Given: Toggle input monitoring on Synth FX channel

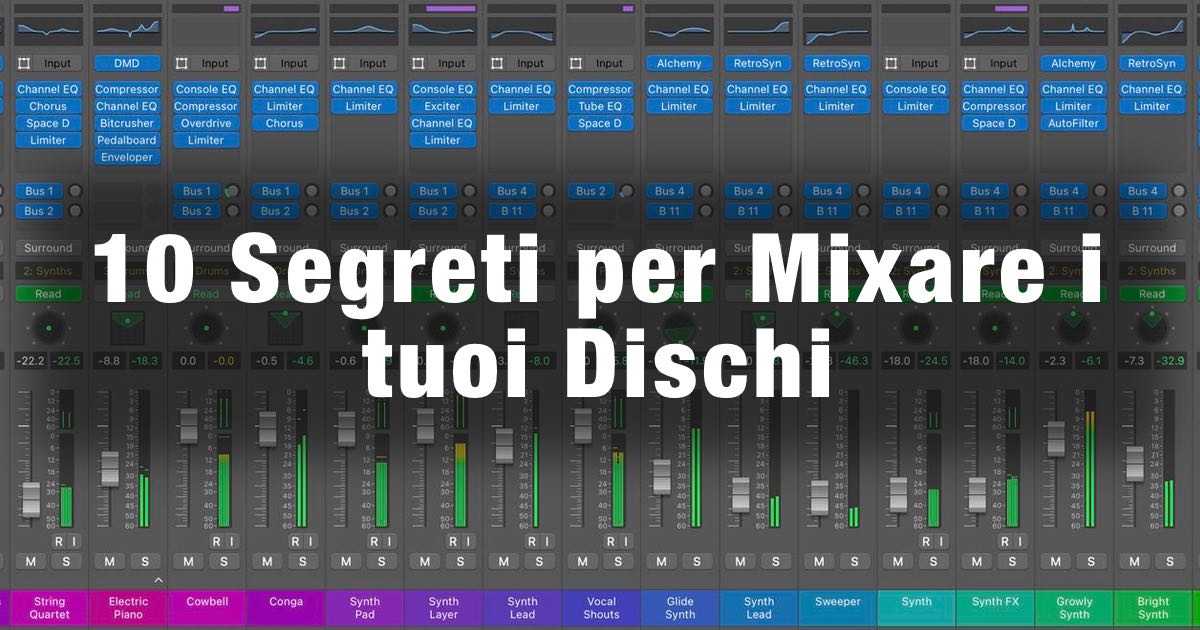Looking at the screenshot, I should click(x=1011, y=541).
